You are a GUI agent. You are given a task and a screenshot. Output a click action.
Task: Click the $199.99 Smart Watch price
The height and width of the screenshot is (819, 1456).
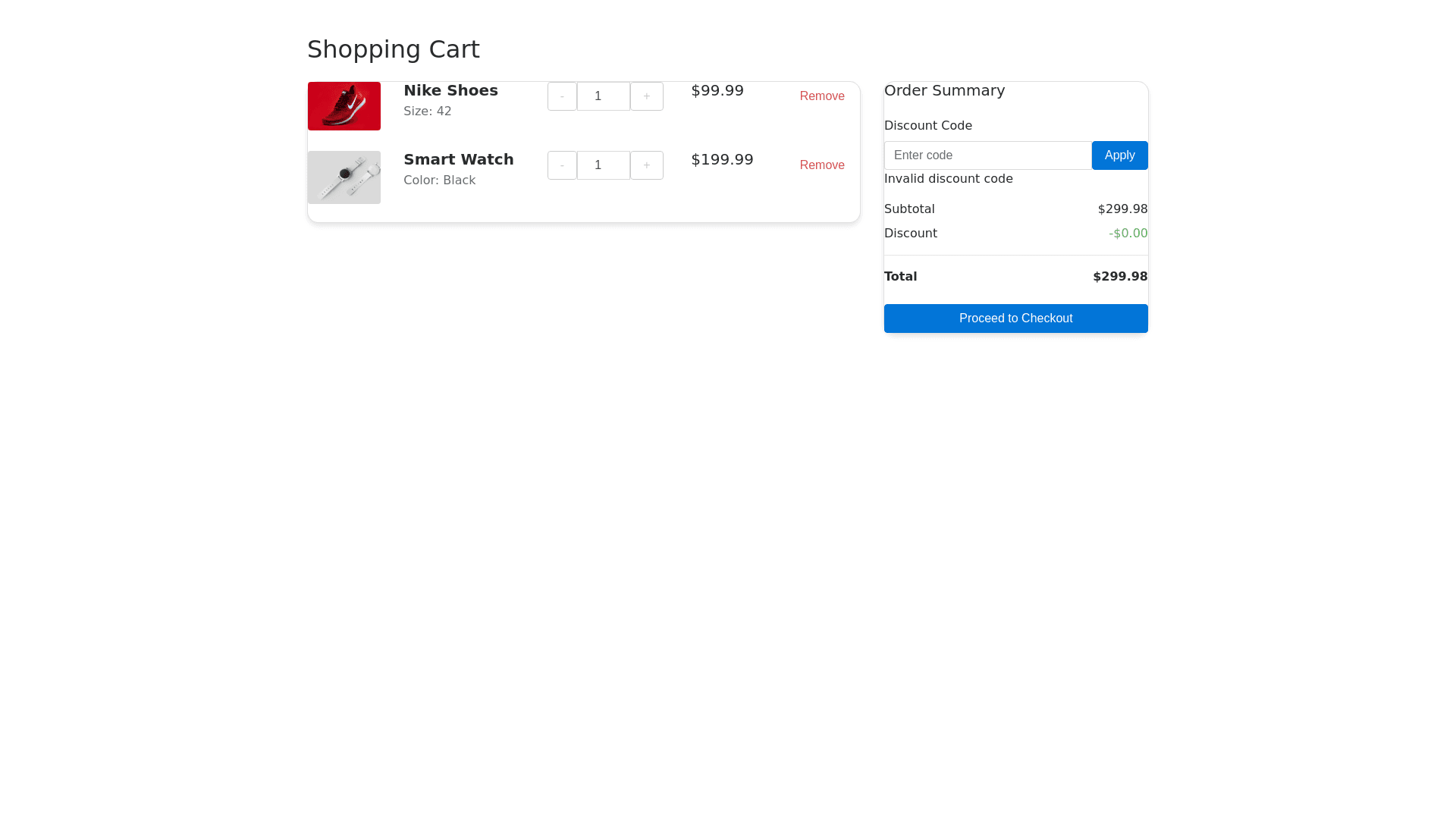(722, 159)
